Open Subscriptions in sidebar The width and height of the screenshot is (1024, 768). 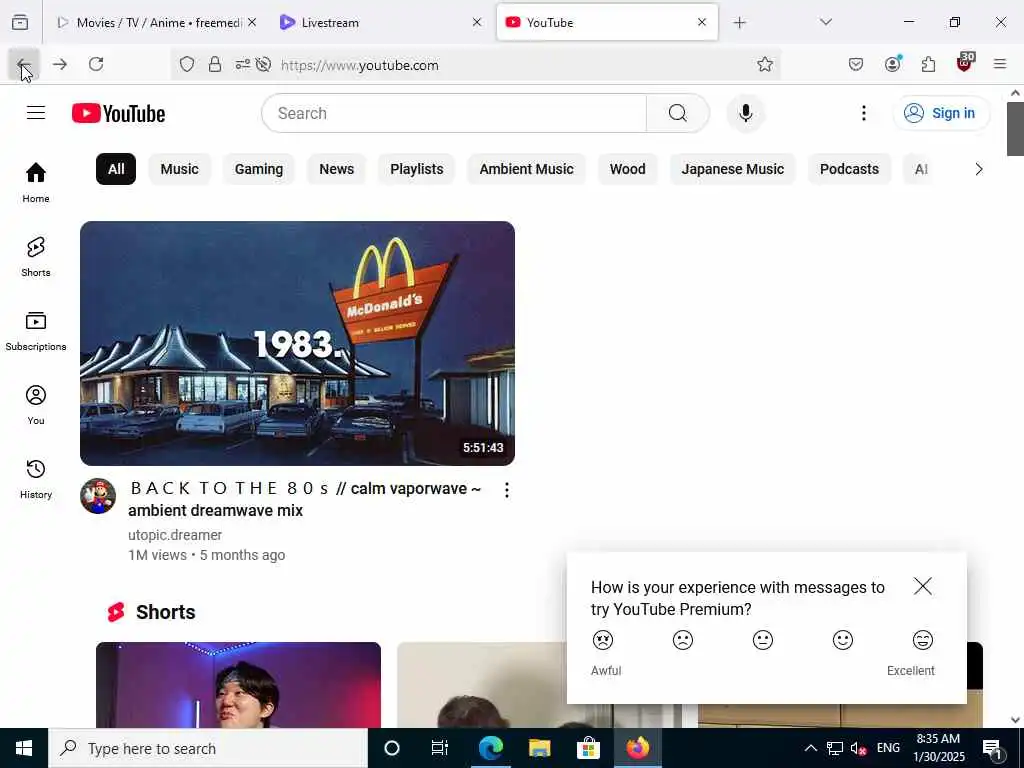tap(36, 331)
